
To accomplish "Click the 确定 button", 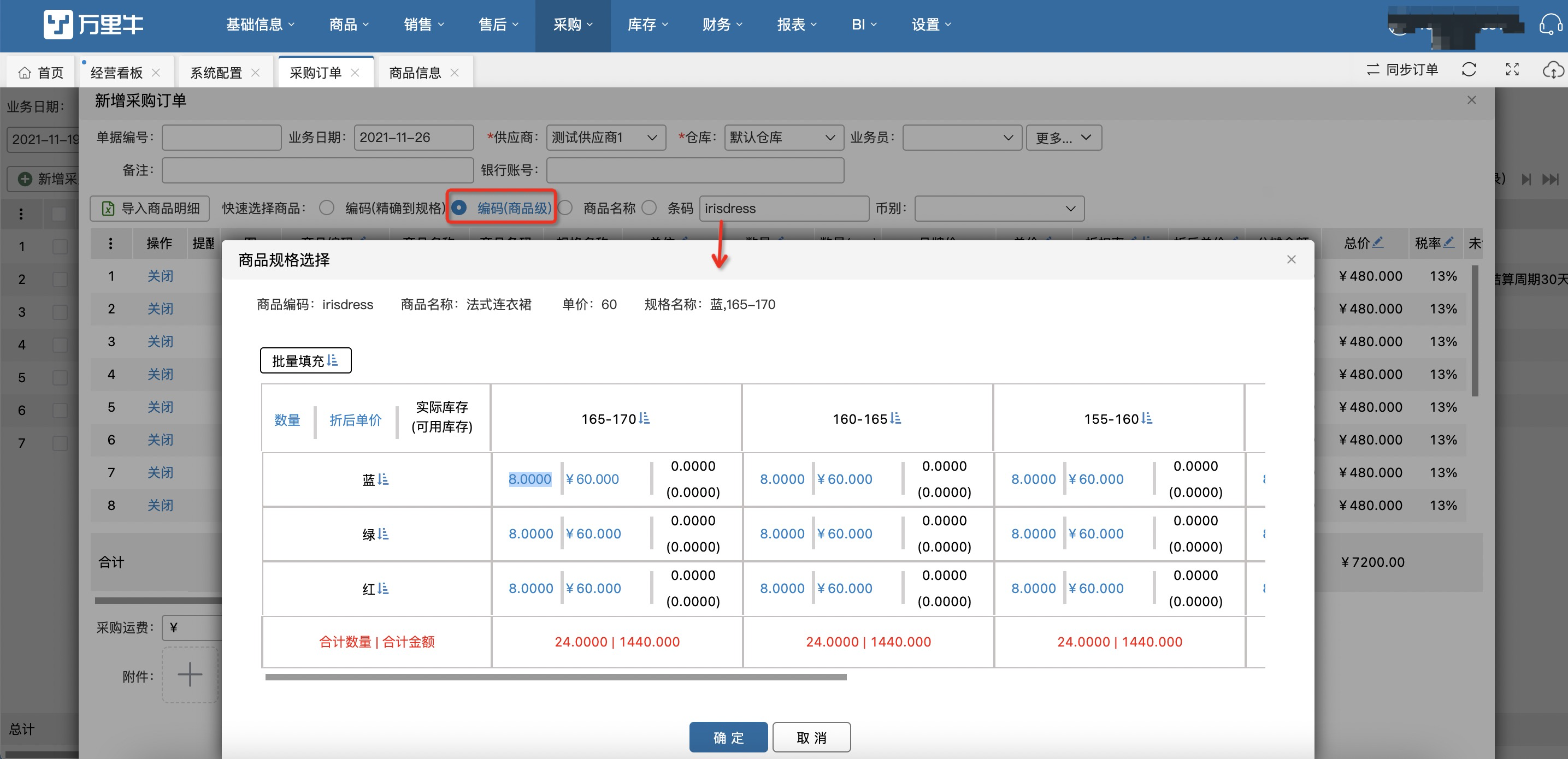I will pyautogui.click(x=728, y=737).
